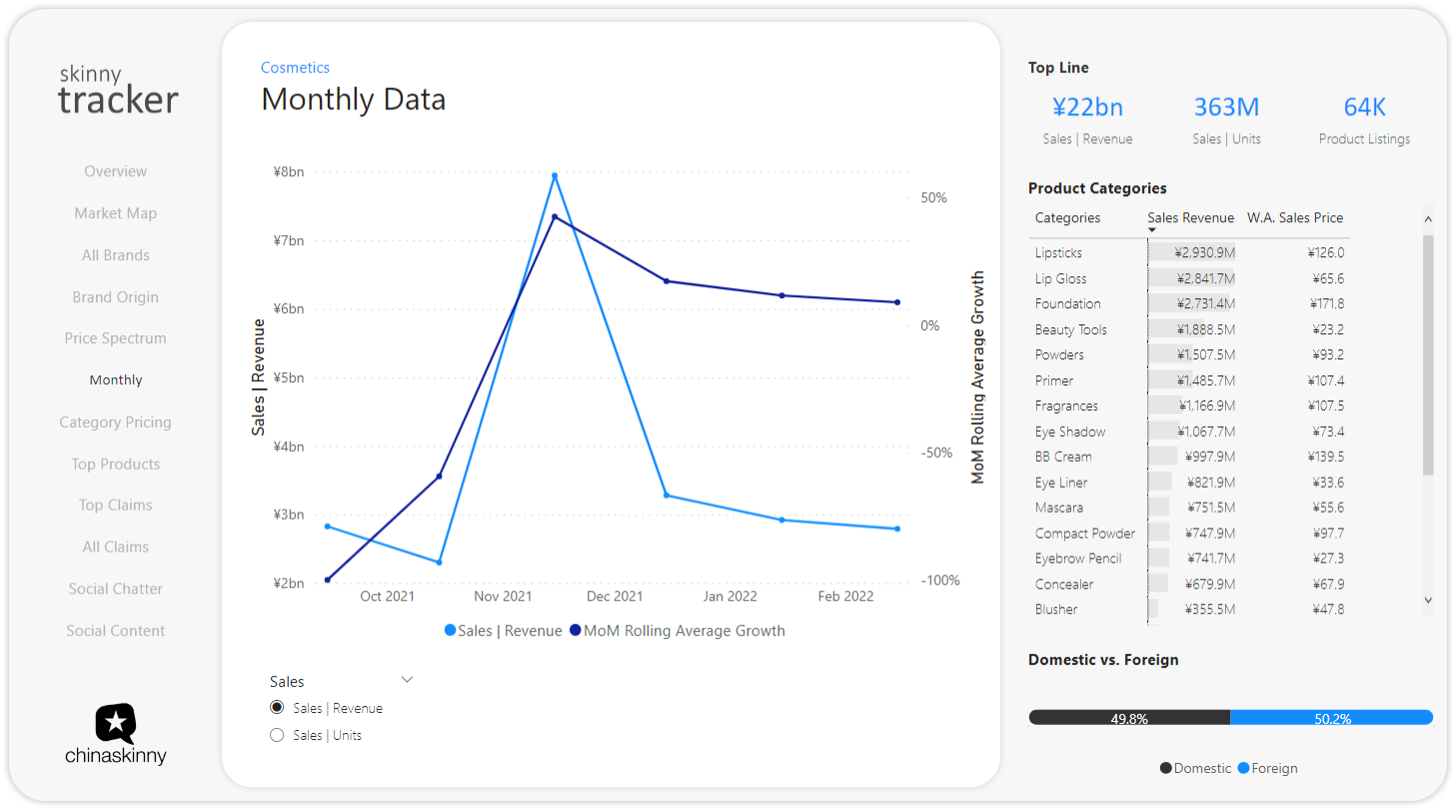Screen dimensions: 1456x810
Task: Click the Domestic legend circle
Action: (1166, 768)
